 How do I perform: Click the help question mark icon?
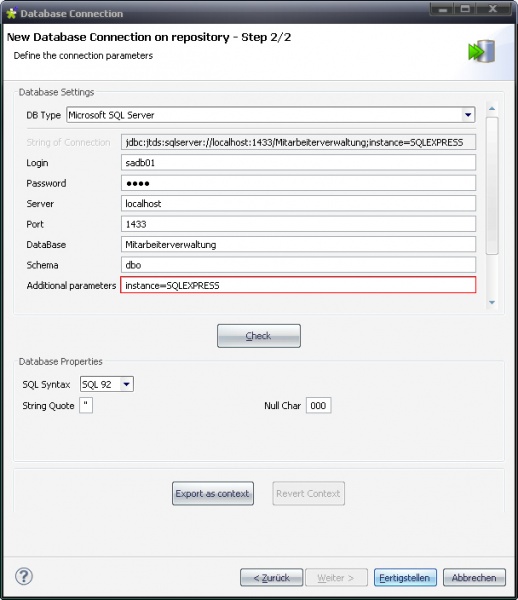pos(24,576)
